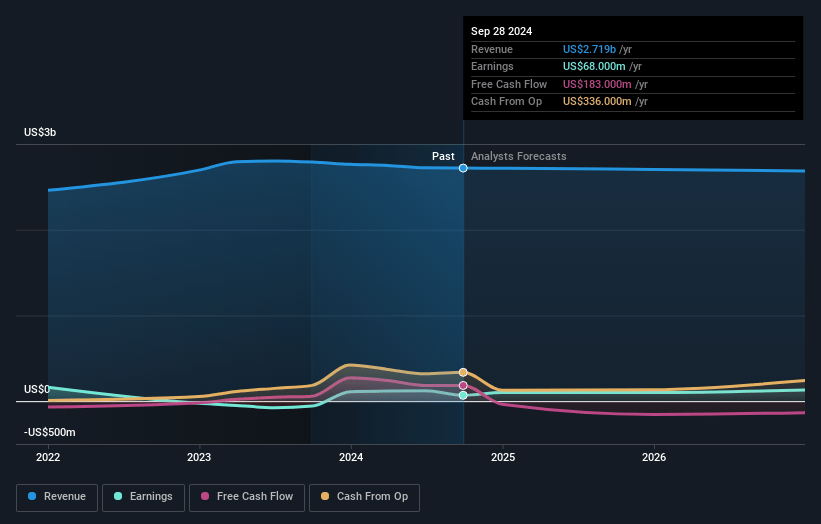821x524 pixels.
Task: Click the 2026 x-axis label
Action: point(654,458)
